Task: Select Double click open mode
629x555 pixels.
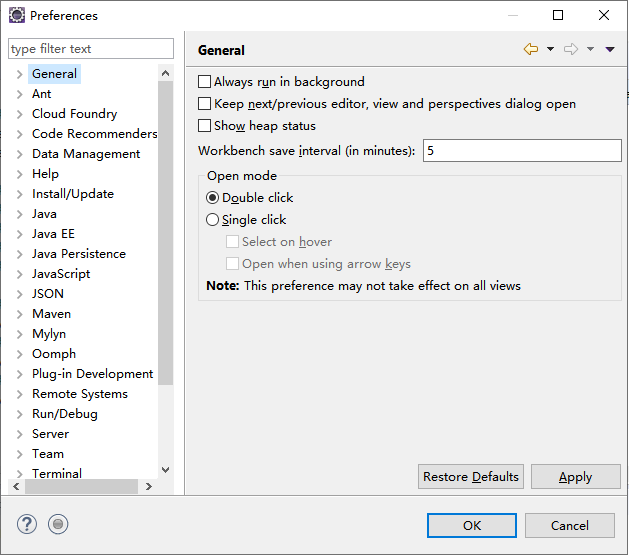Action: pyautogui.click(x=212, y=198)
